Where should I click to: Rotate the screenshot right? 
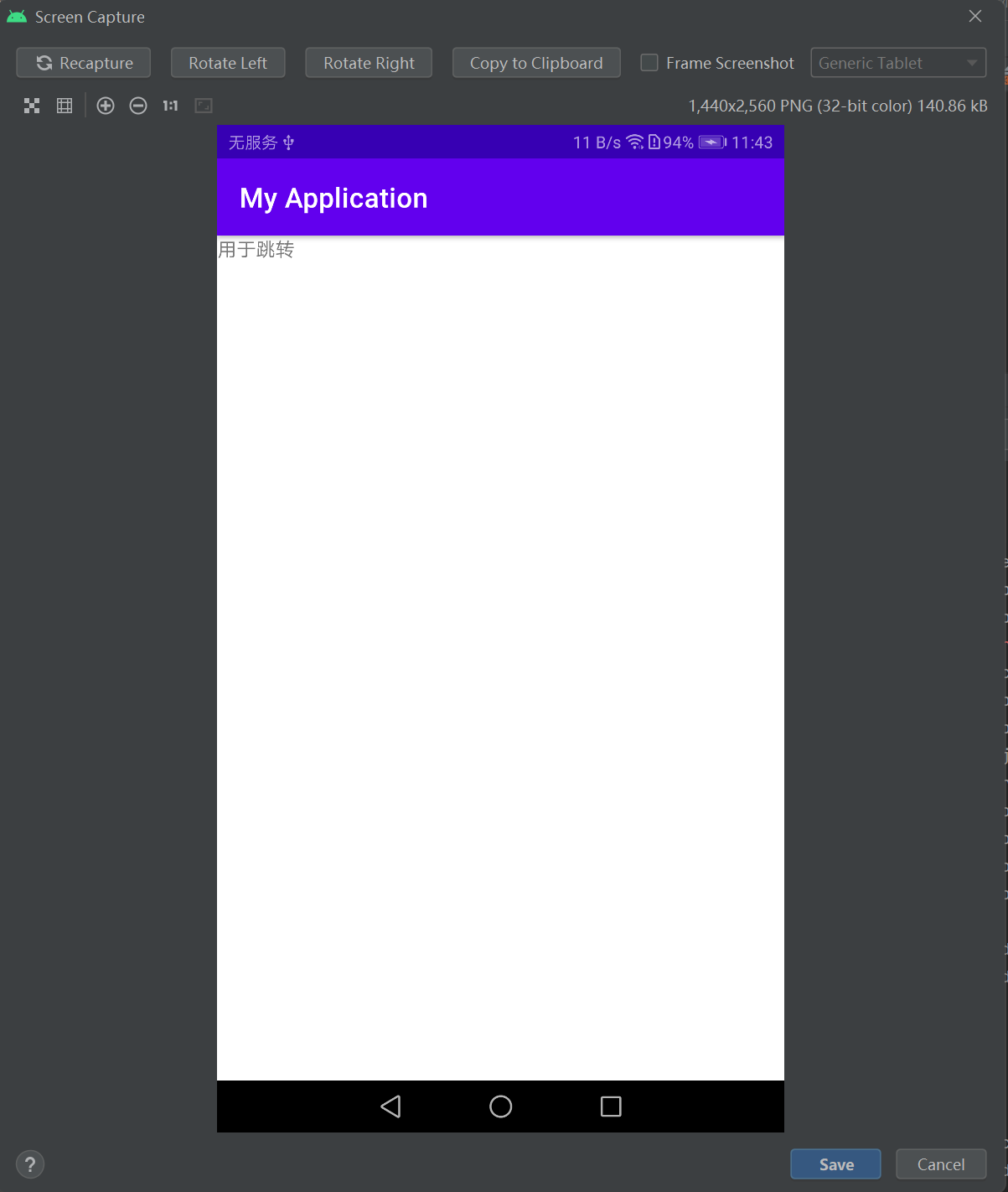369,63
